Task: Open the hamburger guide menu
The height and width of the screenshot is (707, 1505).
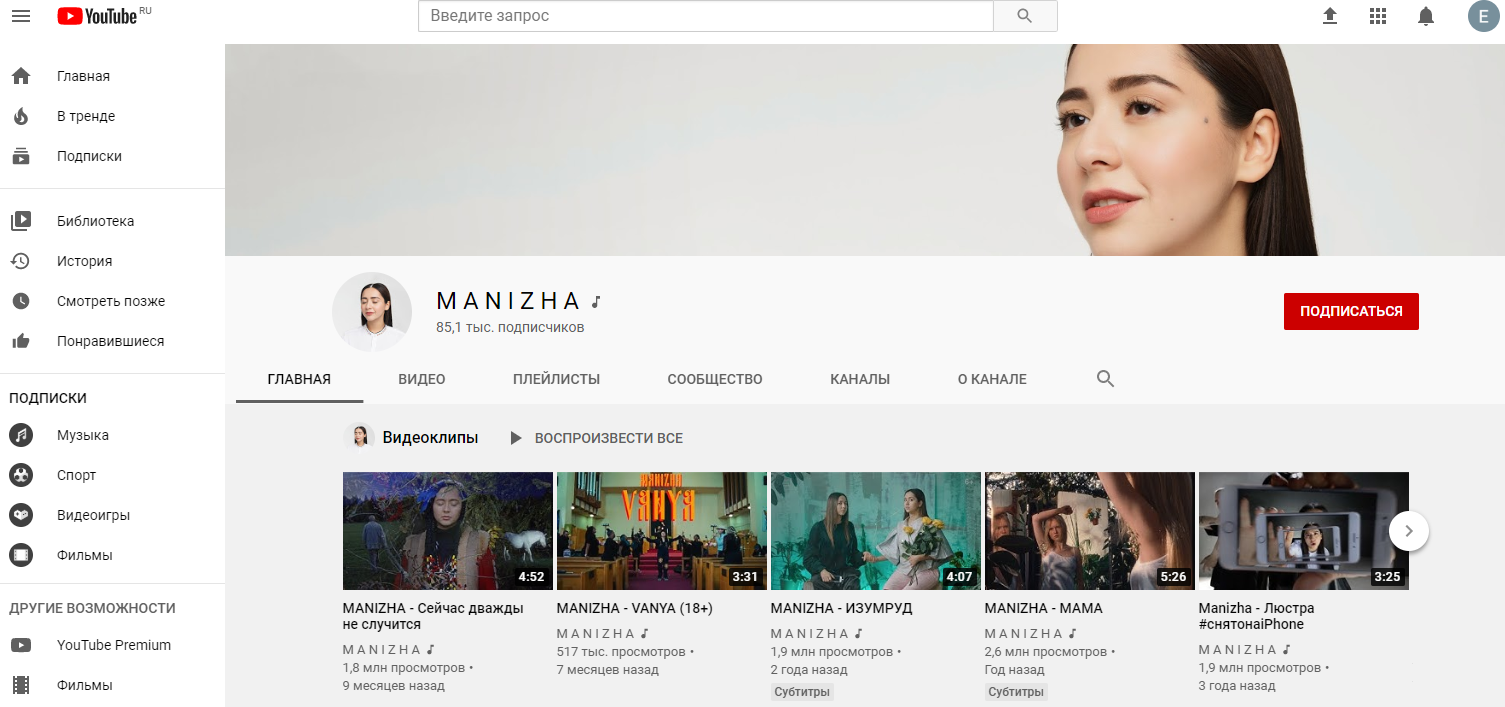Action: point(20,16)
